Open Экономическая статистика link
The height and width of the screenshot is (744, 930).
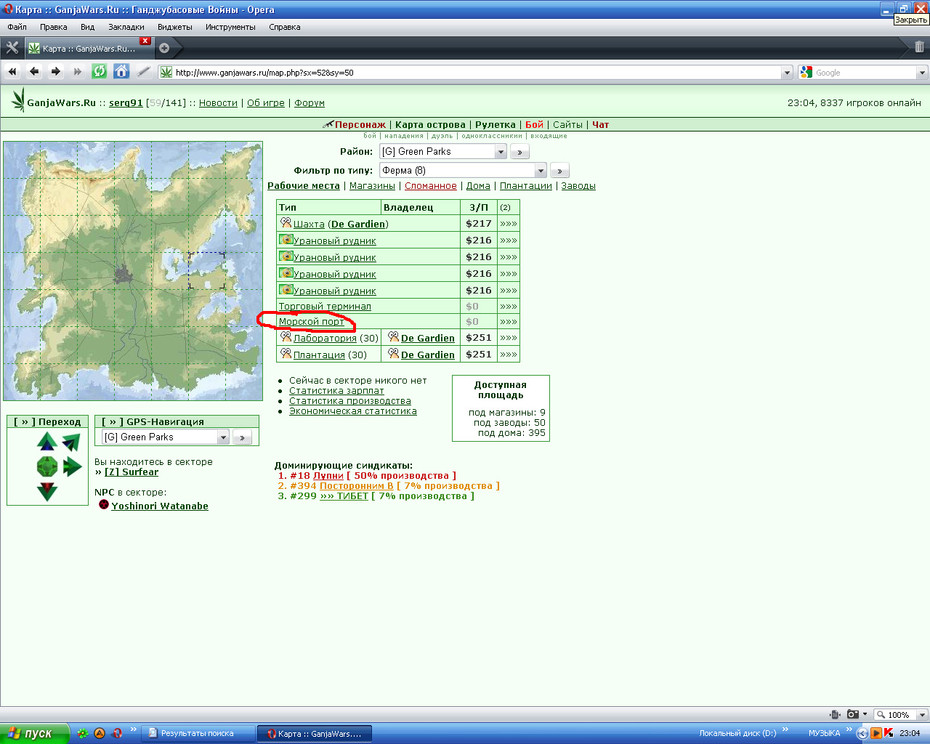353,411
